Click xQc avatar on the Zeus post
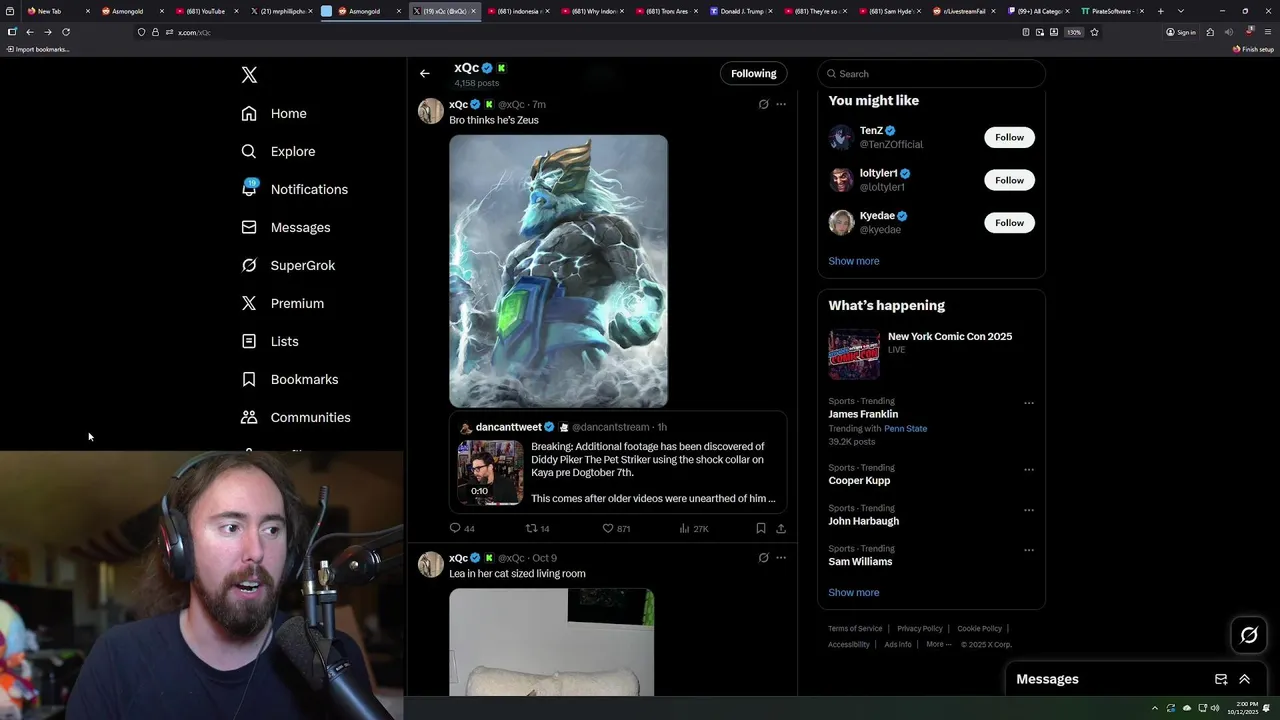 [431, 111]
